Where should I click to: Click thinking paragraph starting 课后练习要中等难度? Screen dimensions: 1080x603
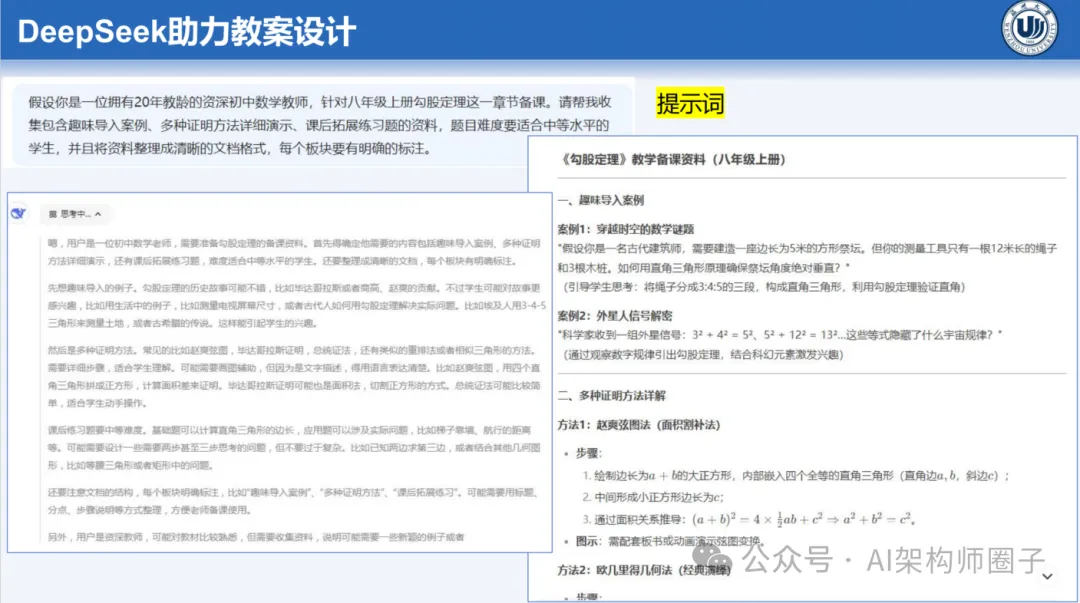[x=294, y=447]
